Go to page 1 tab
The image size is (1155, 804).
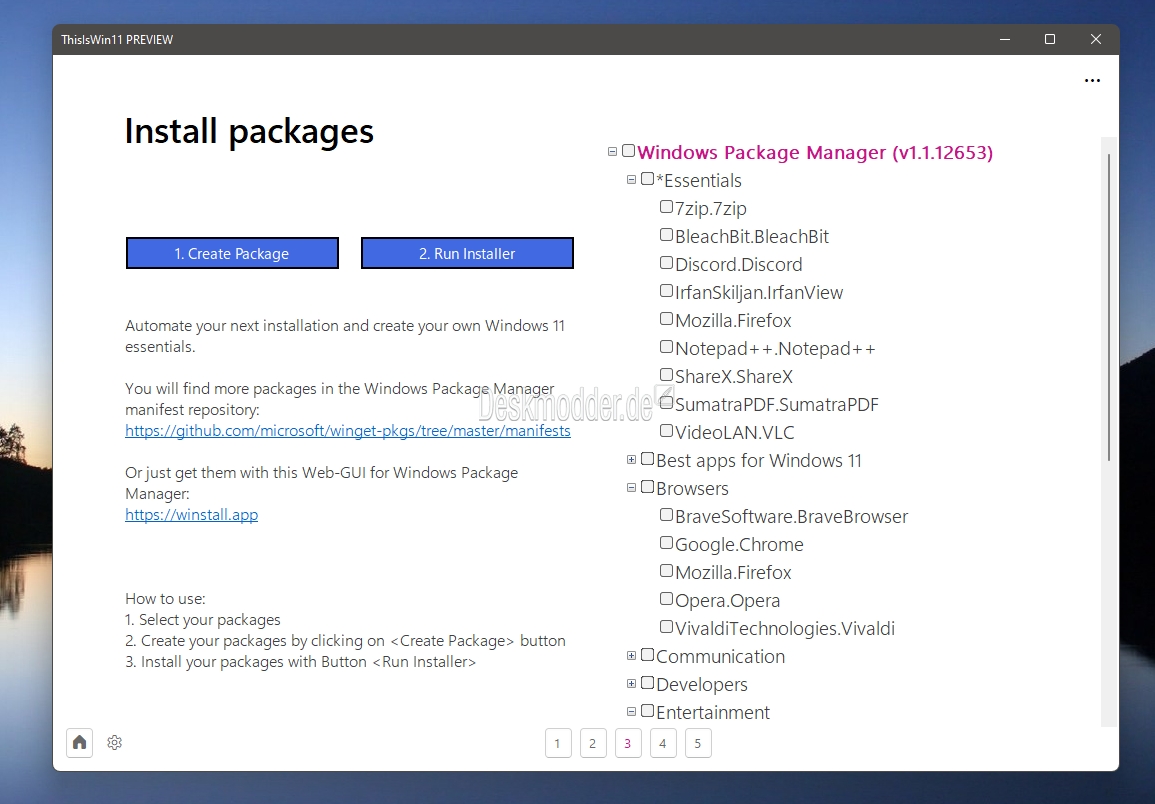coord(558,743)
